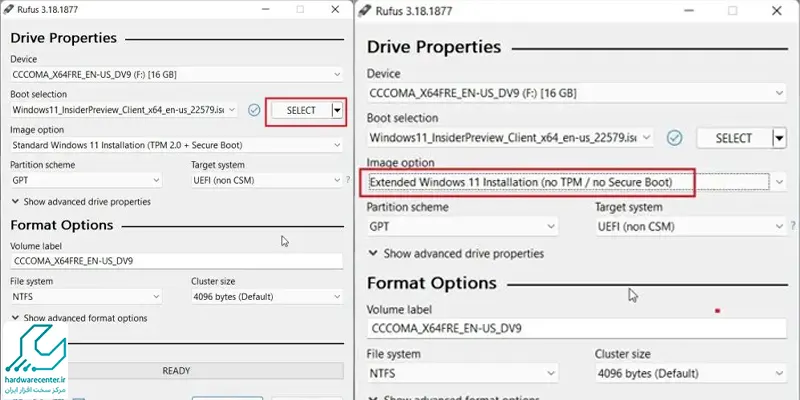Screen dimensions: 800x400
Task: Expand Show advanced drive properties in left window
Action: tap(81, 202)
